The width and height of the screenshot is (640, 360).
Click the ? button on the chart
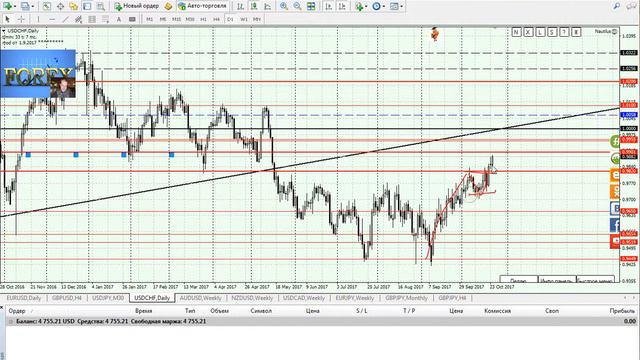click(564, 32)
